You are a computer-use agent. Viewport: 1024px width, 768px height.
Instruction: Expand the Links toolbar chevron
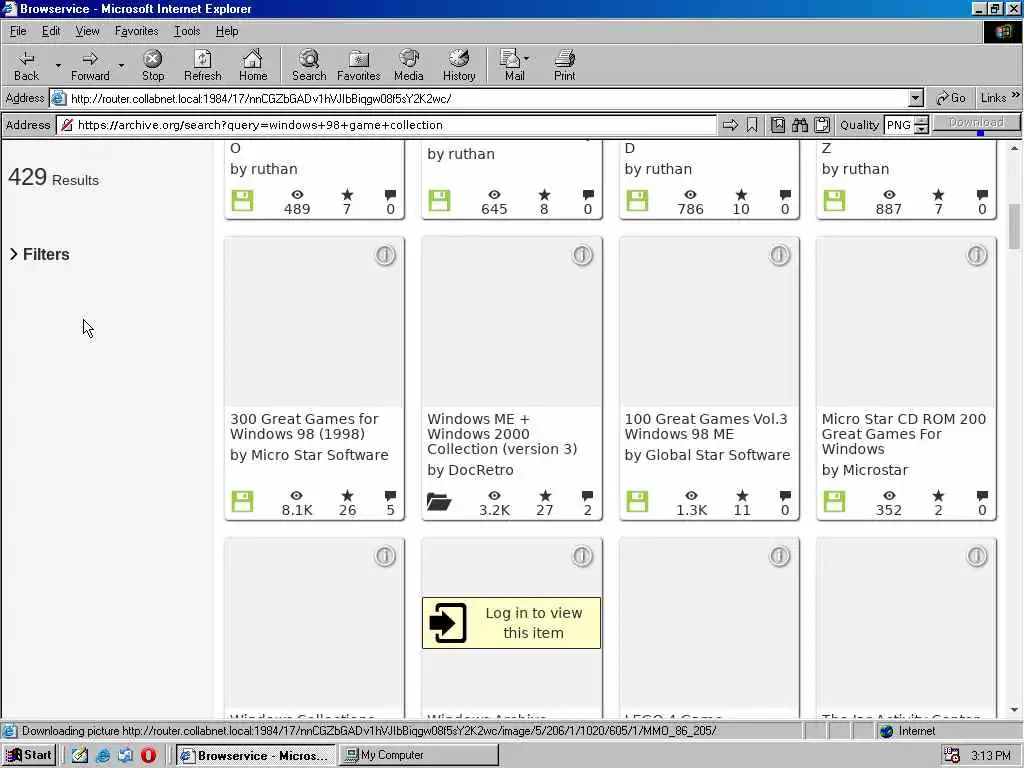[1016, 95]
